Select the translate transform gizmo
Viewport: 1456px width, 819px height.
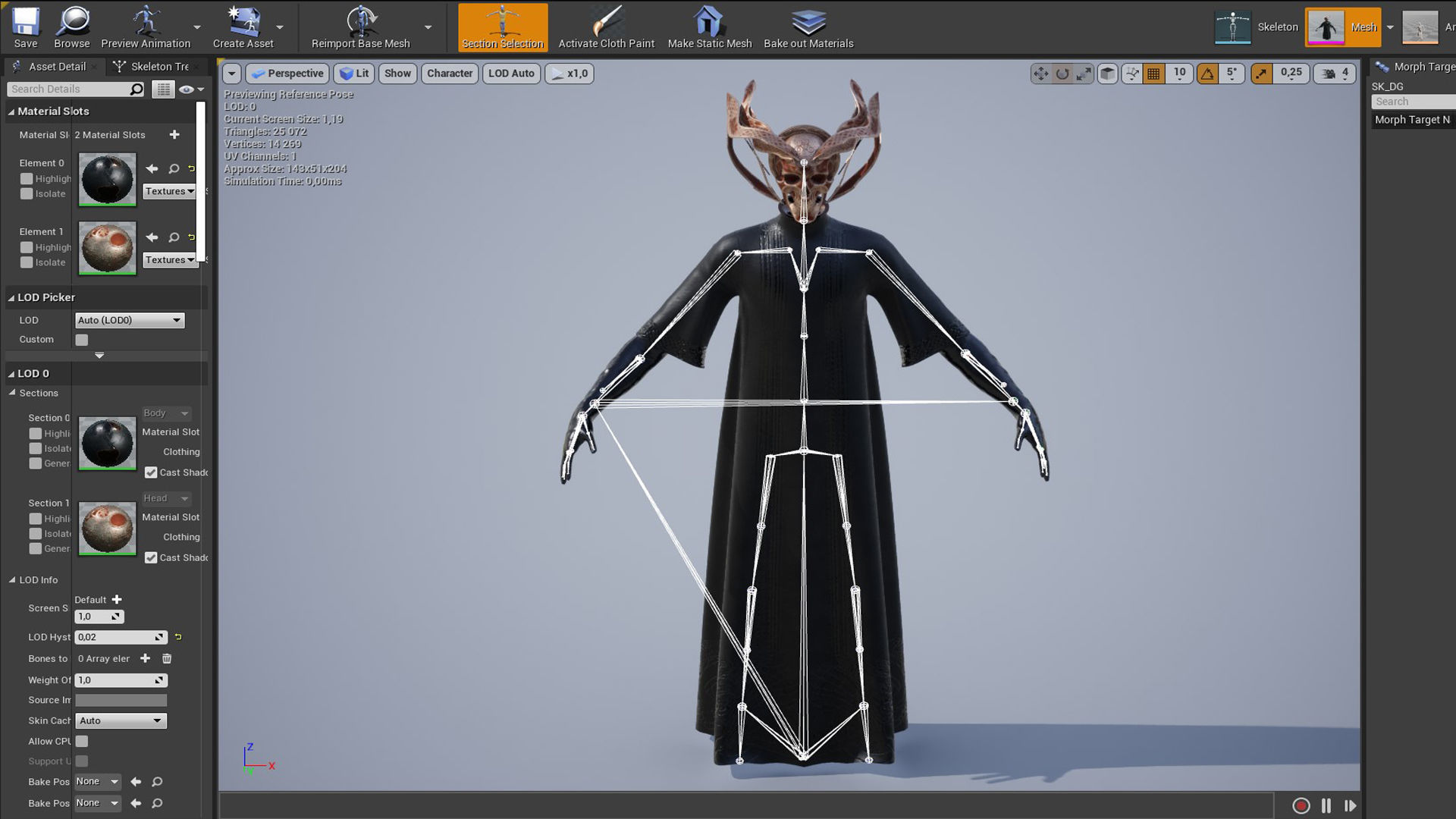[x=1040, y=74]
